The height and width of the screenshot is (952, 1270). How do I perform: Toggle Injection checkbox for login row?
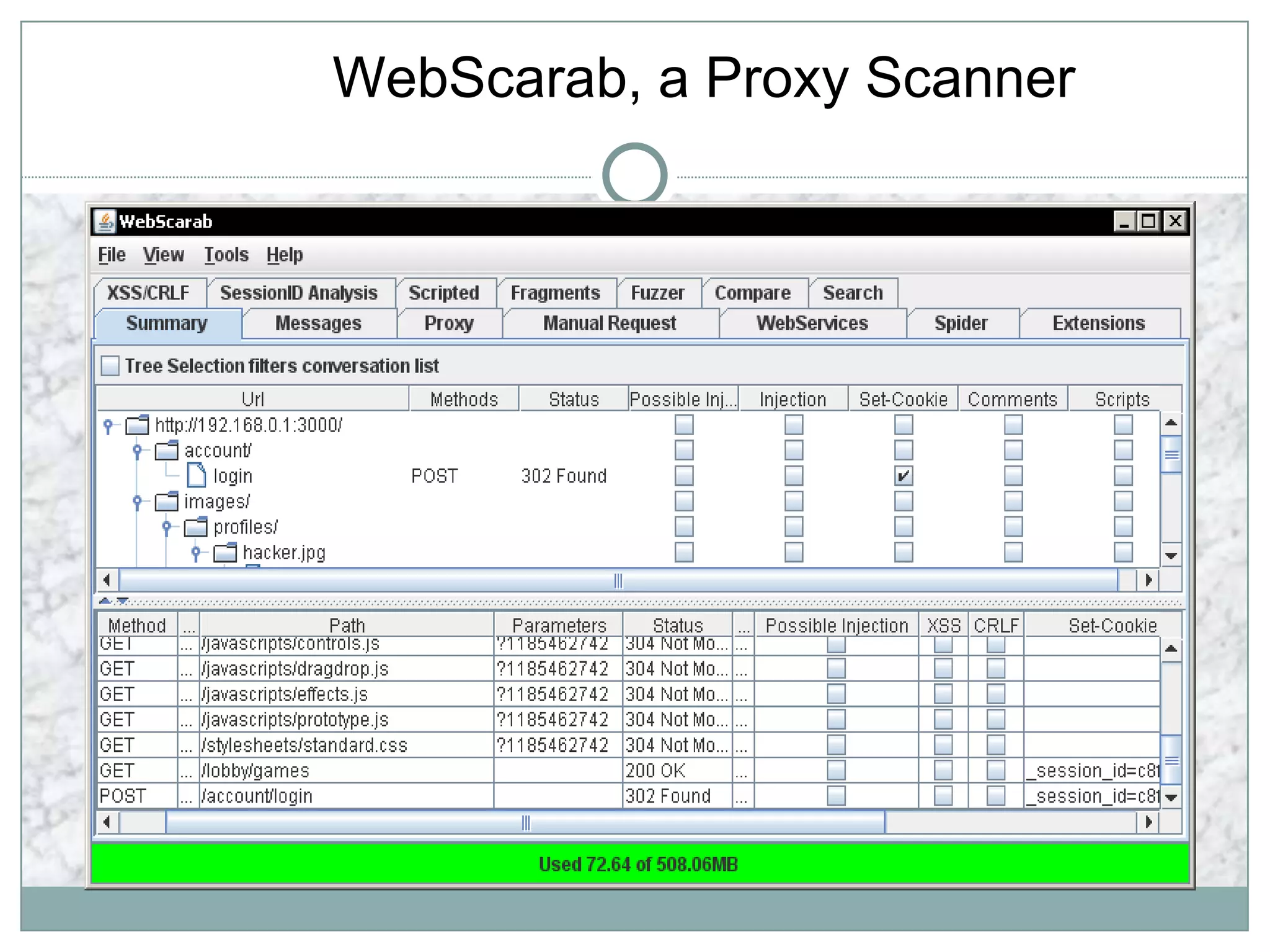coord(794,475)
